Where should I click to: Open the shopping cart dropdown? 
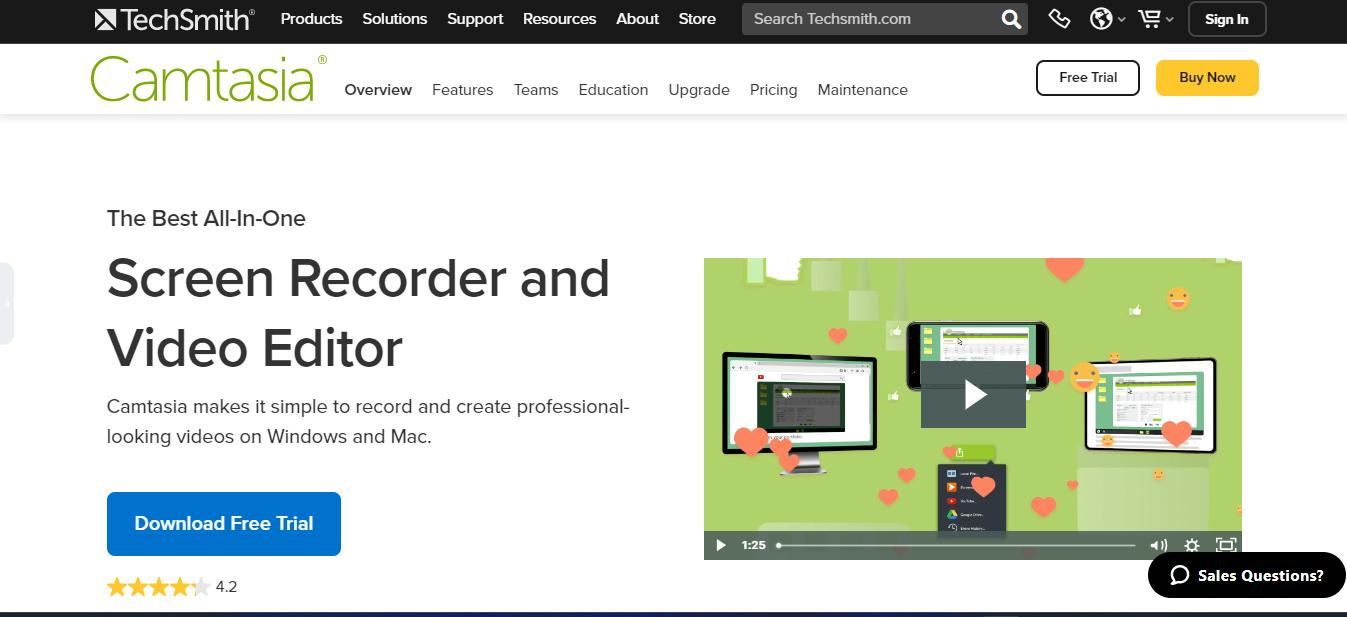(1156, 19)
